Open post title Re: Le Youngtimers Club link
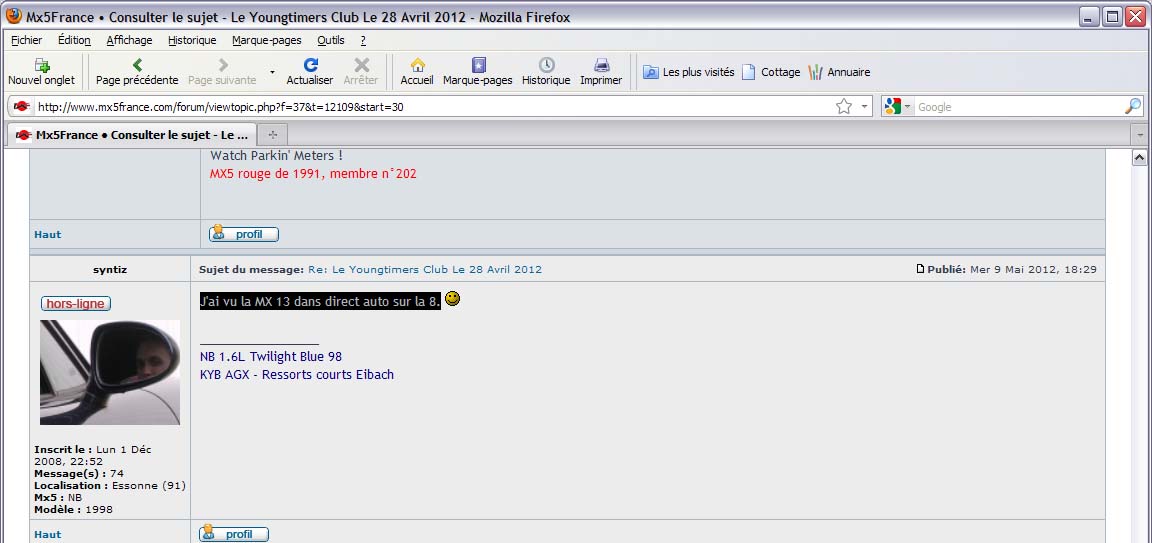 tap(425, 270)
